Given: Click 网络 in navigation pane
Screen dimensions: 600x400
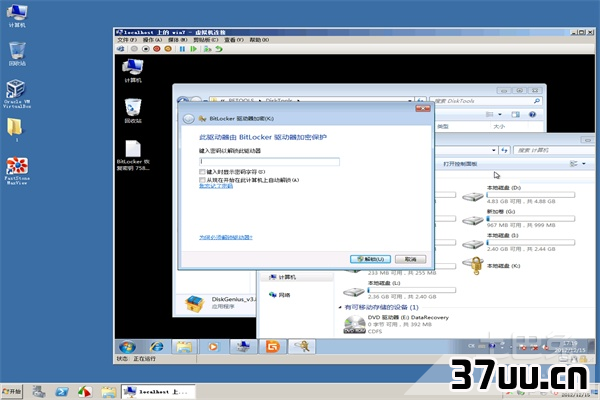Looking at the screenshot, I should (x=280, y=295).
